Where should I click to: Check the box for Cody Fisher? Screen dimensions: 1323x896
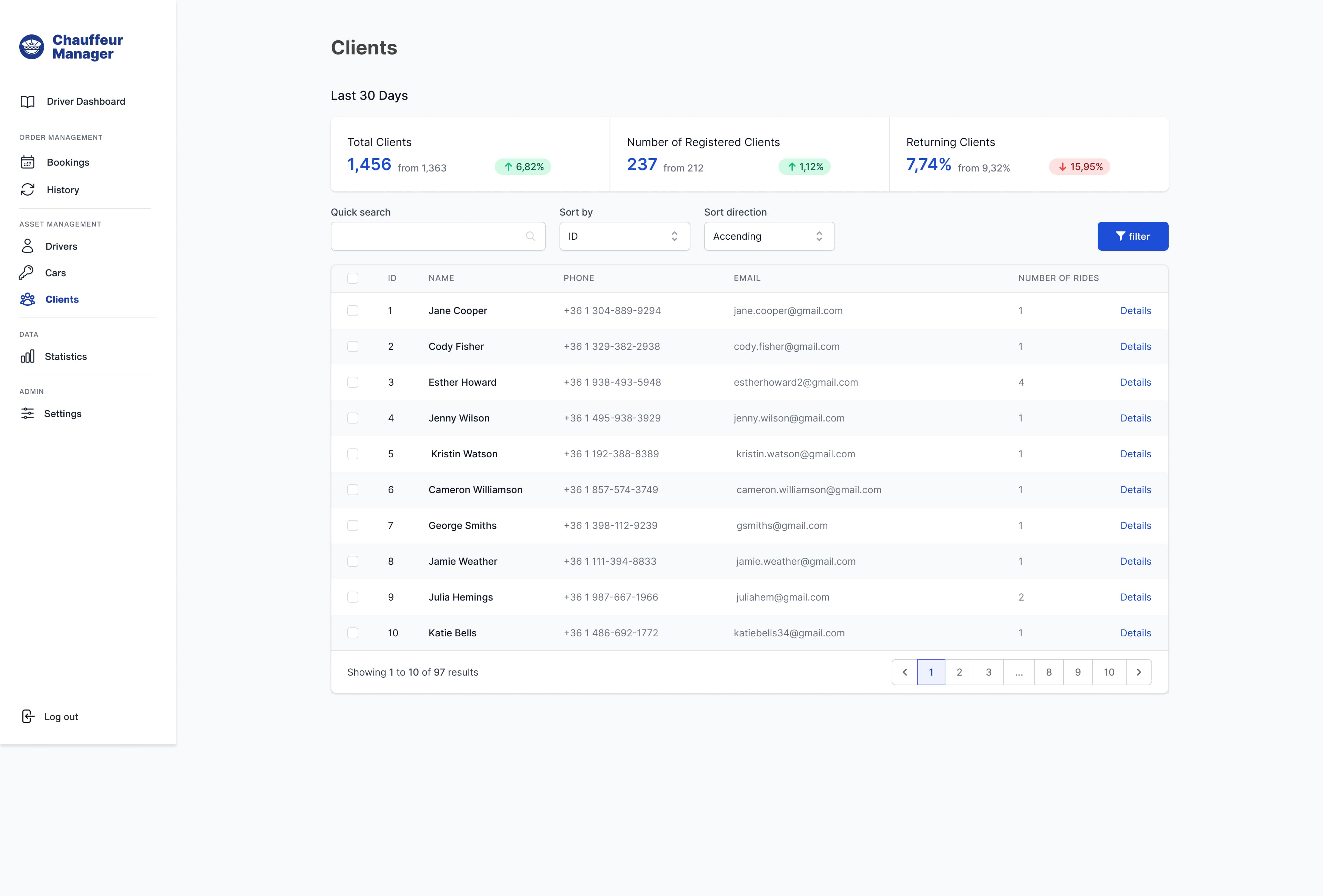pos(353,346)
